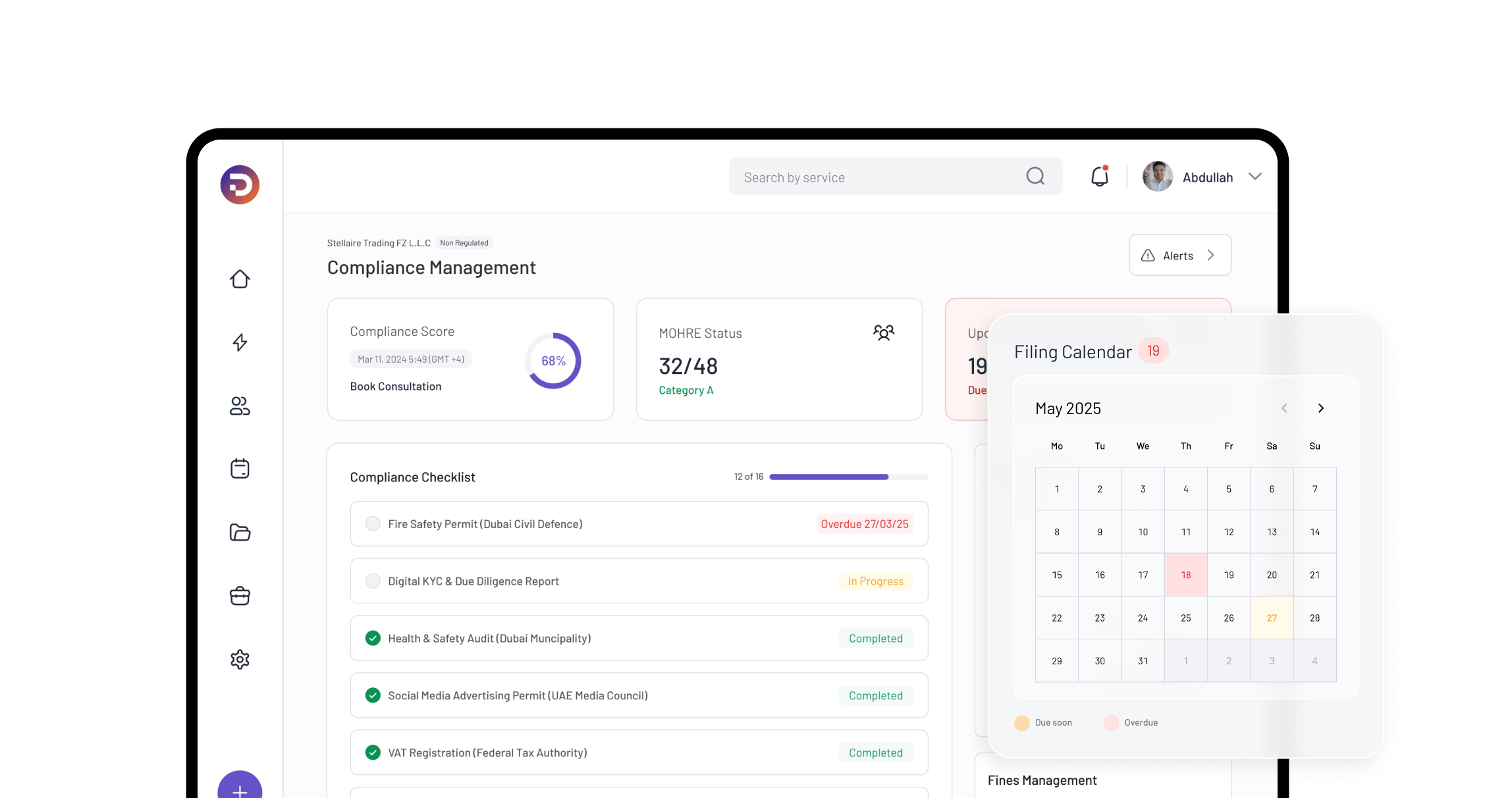Click the In Progress status tag

pos(876,581)
